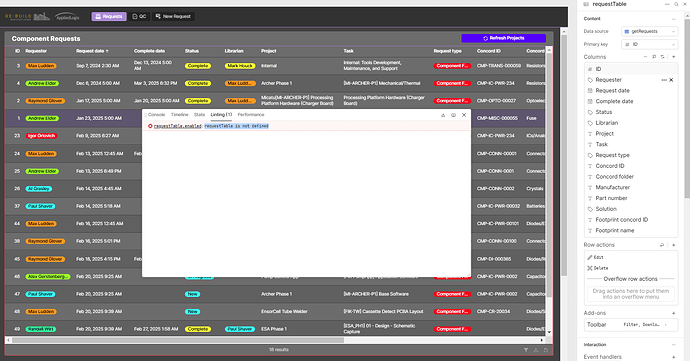The width and height of the screenshot is (690, 361).
Task: Click the refresh icon in table footer
Action: point(546,350)
